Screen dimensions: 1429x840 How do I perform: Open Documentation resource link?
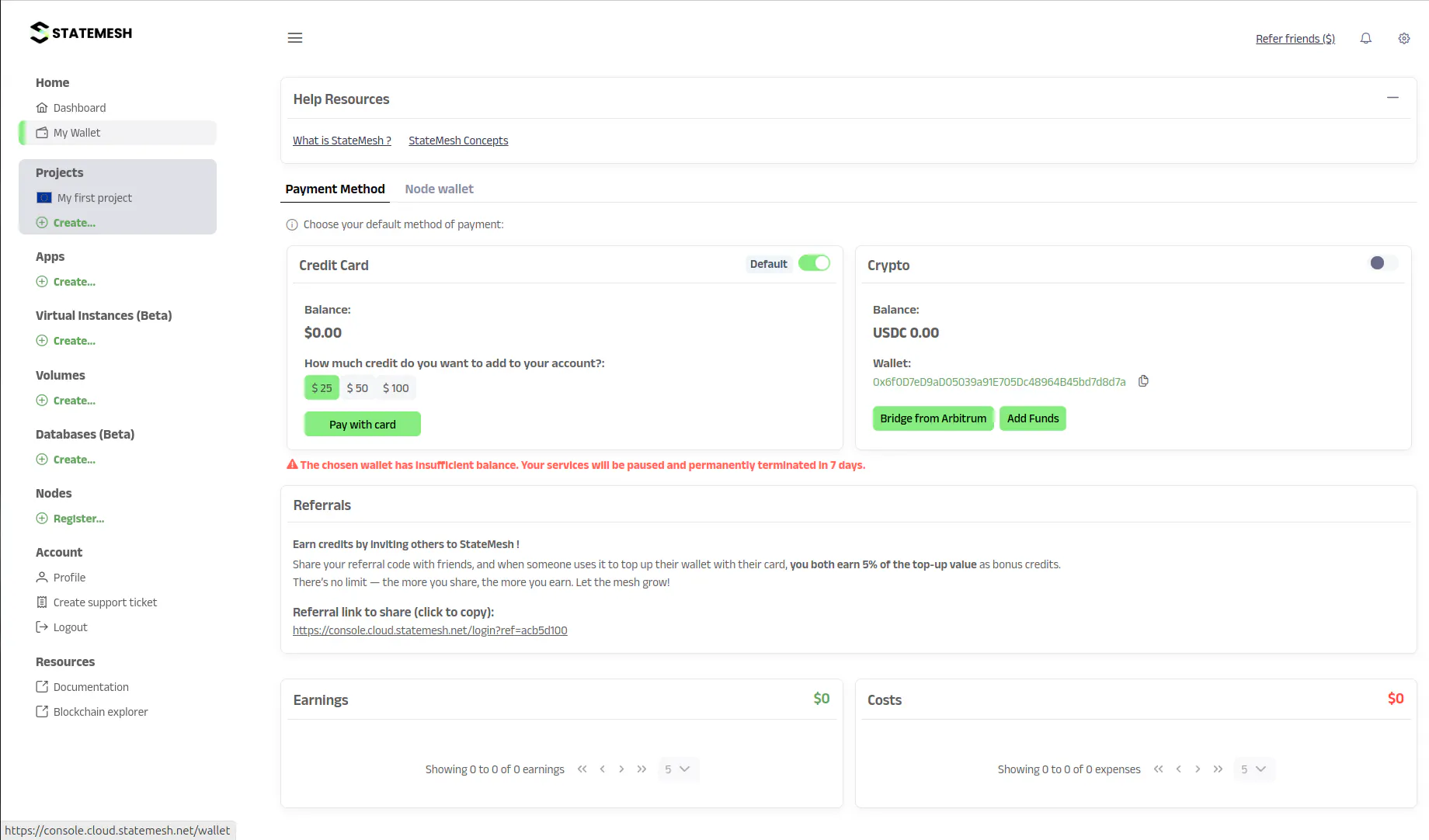(117, 687)
